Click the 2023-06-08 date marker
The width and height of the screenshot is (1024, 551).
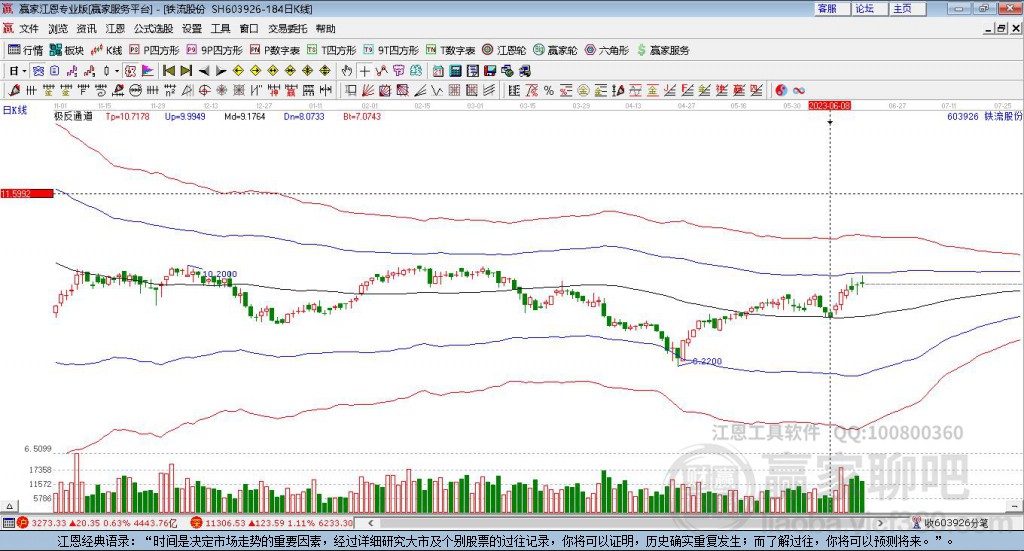point(829,105)
